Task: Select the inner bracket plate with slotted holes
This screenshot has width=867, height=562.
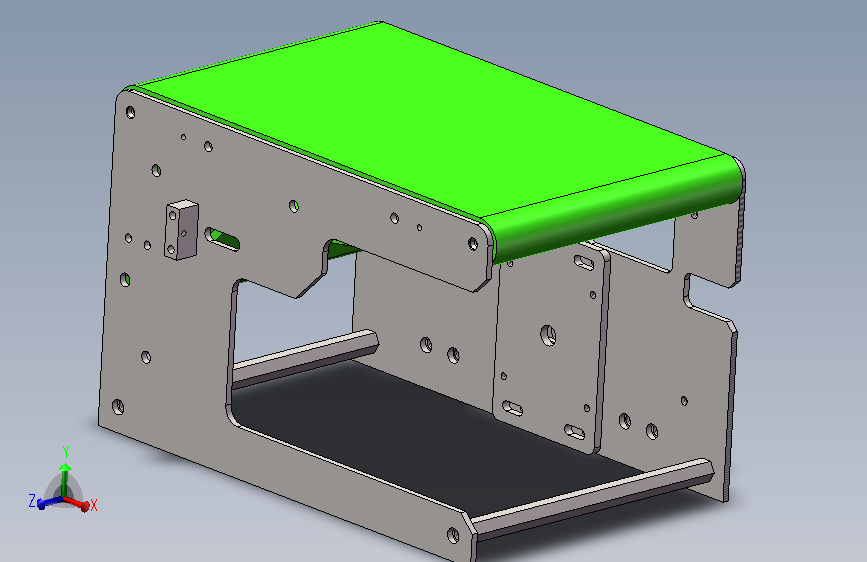Action: (x=550, y=348)
